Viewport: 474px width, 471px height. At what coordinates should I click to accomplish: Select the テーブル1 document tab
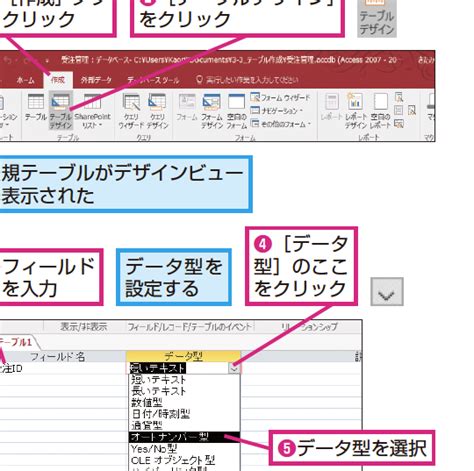click(x=17, y=342)
